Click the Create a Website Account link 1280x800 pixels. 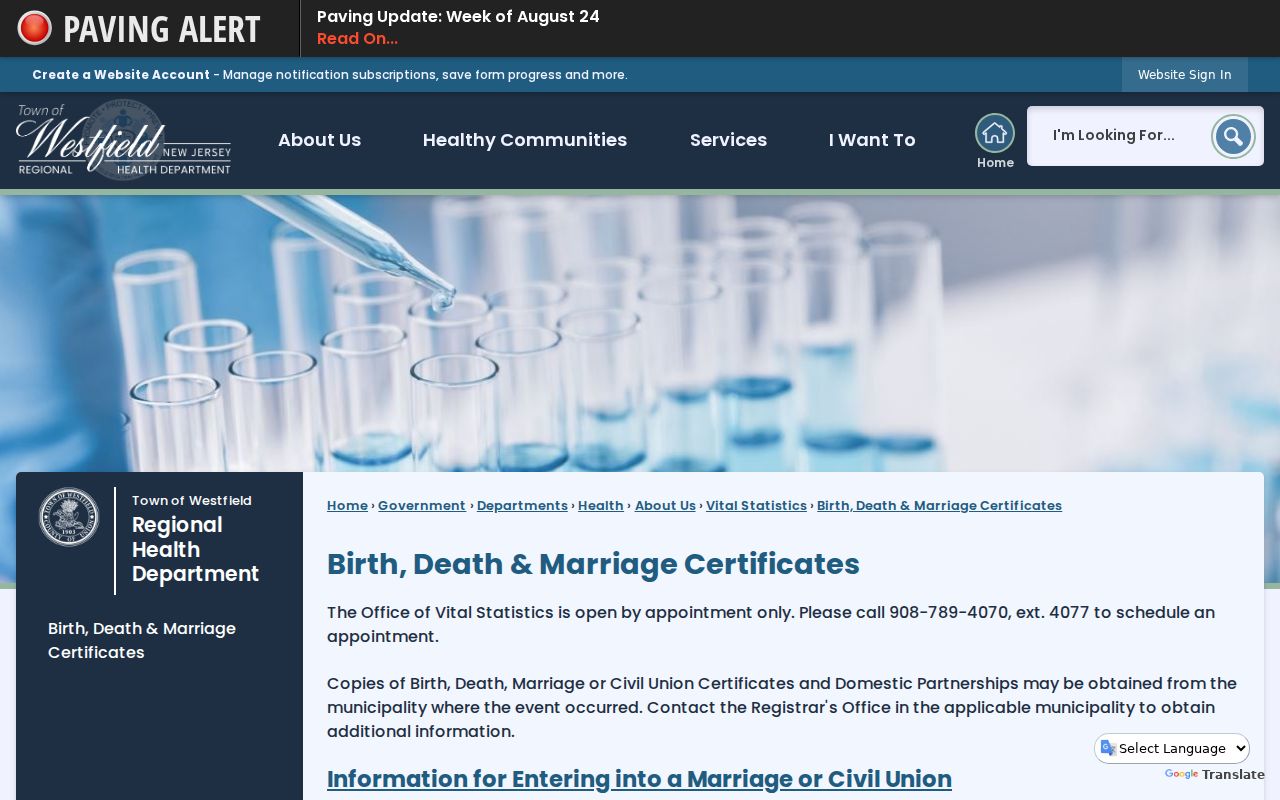pyautogui.click(x=121, y=74)
